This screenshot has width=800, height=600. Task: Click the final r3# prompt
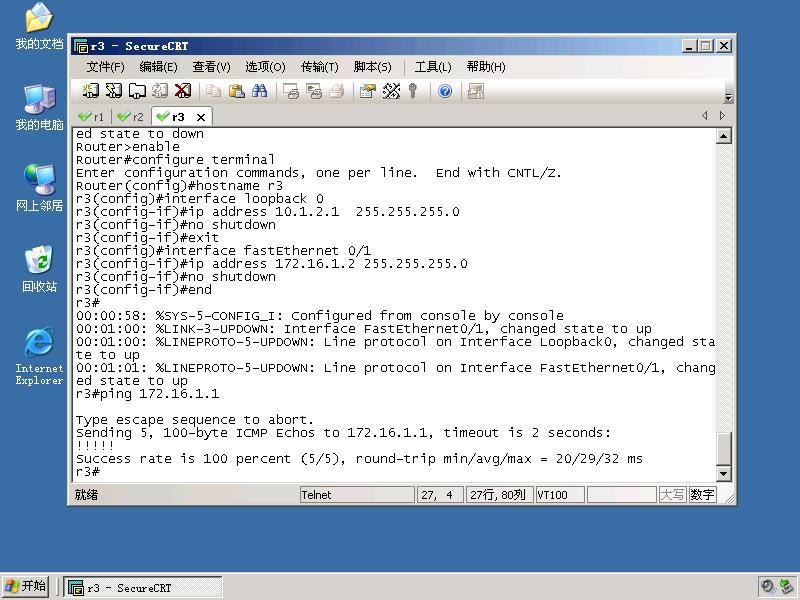[x=88, y=472]
